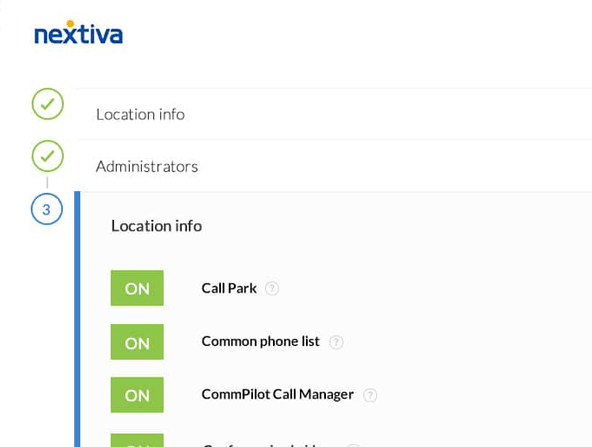Click the partially visible help icon at bottom
Screen dimensions: 592x447
tap(354, 445)
